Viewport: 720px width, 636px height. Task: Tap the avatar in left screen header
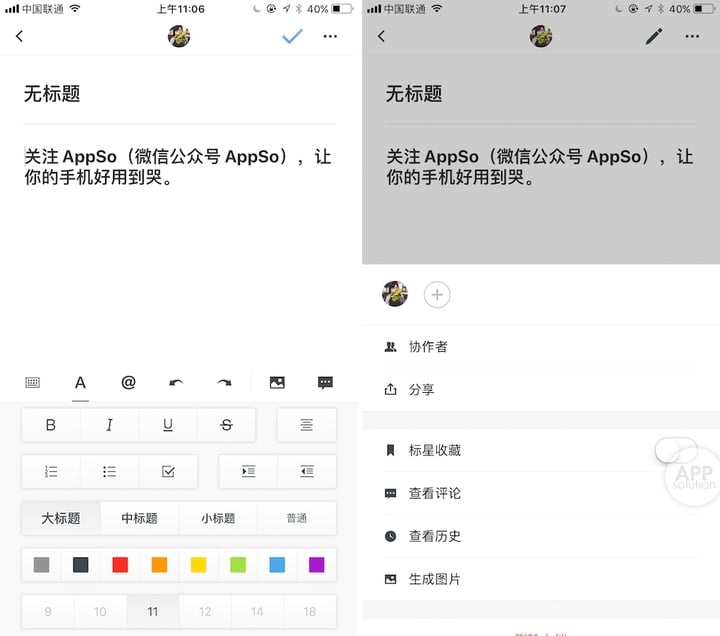point(179,36)
